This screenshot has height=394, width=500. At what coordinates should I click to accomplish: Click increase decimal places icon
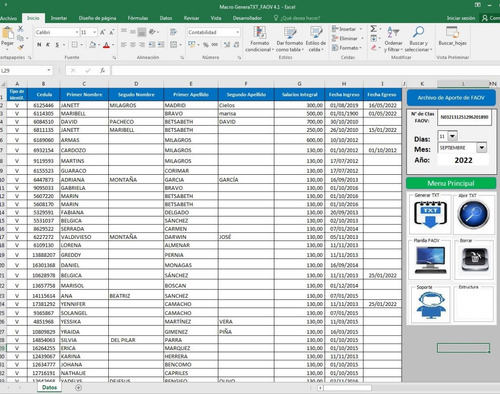click(227, 45)
